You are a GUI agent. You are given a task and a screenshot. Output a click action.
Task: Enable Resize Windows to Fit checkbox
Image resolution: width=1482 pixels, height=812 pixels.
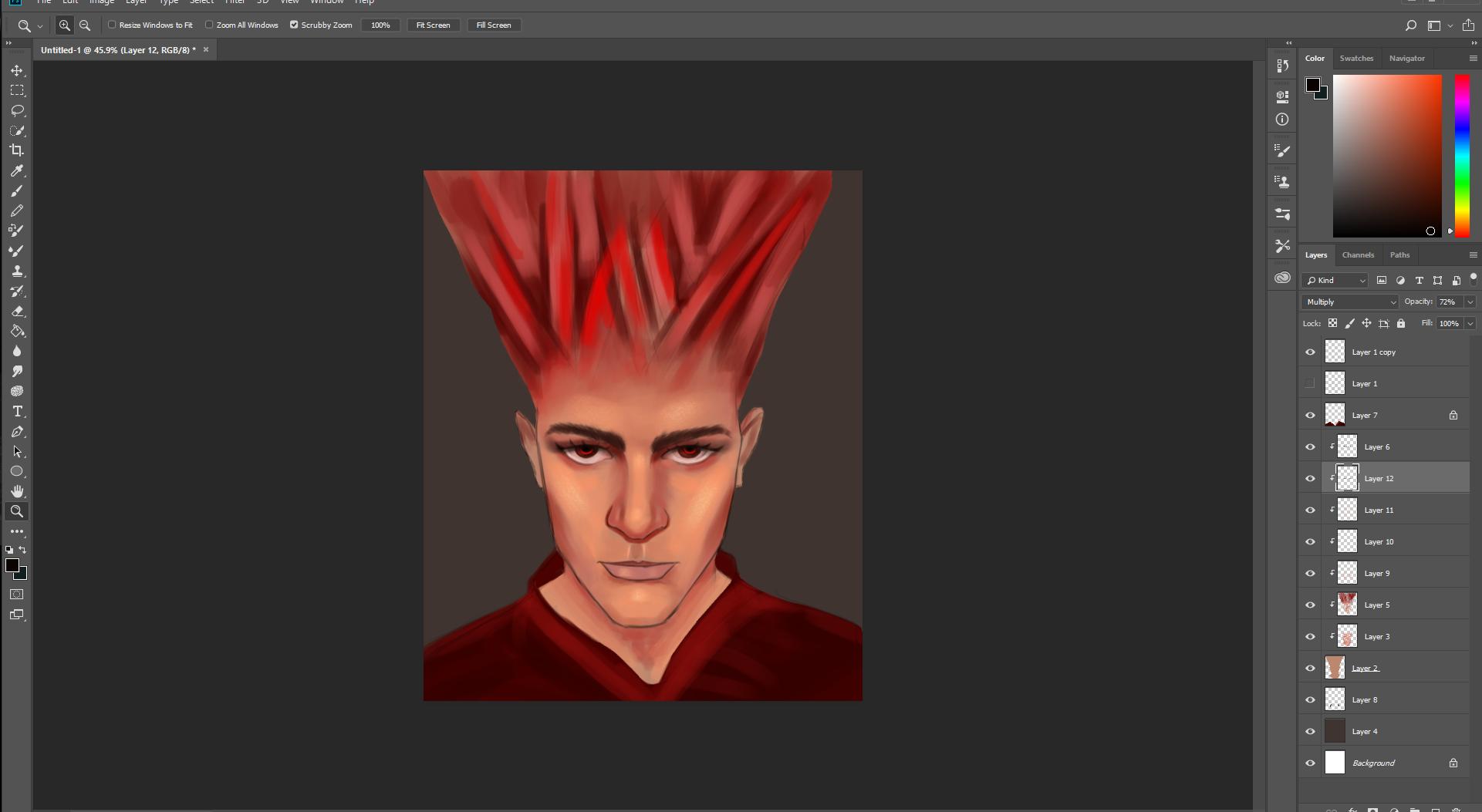[112, 25]
